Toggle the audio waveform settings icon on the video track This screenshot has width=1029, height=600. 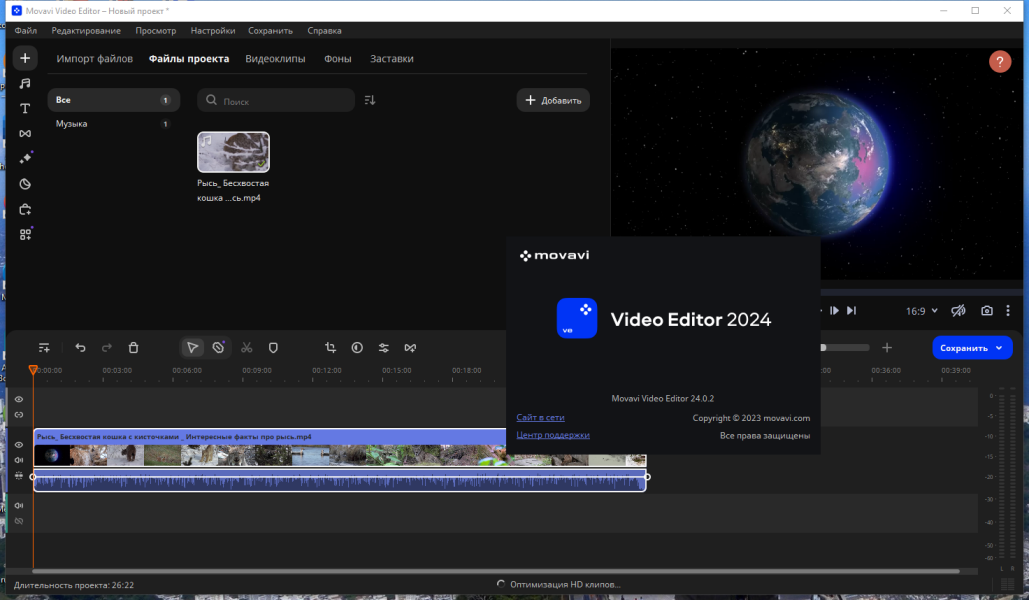tap(18, 476)
